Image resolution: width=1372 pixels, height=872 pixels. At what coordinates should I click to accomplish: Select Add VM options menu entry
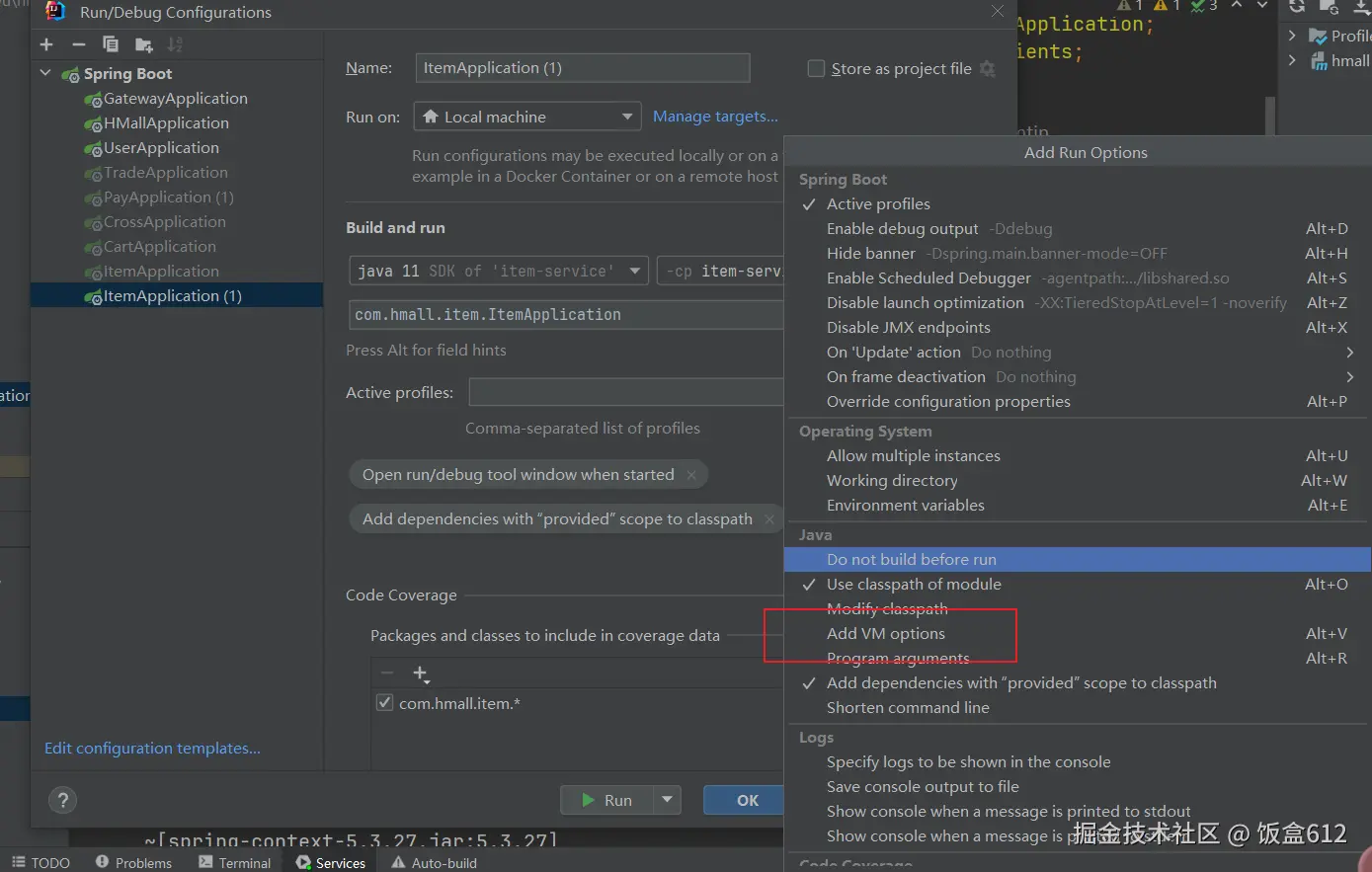click(x=1078, y=633)
